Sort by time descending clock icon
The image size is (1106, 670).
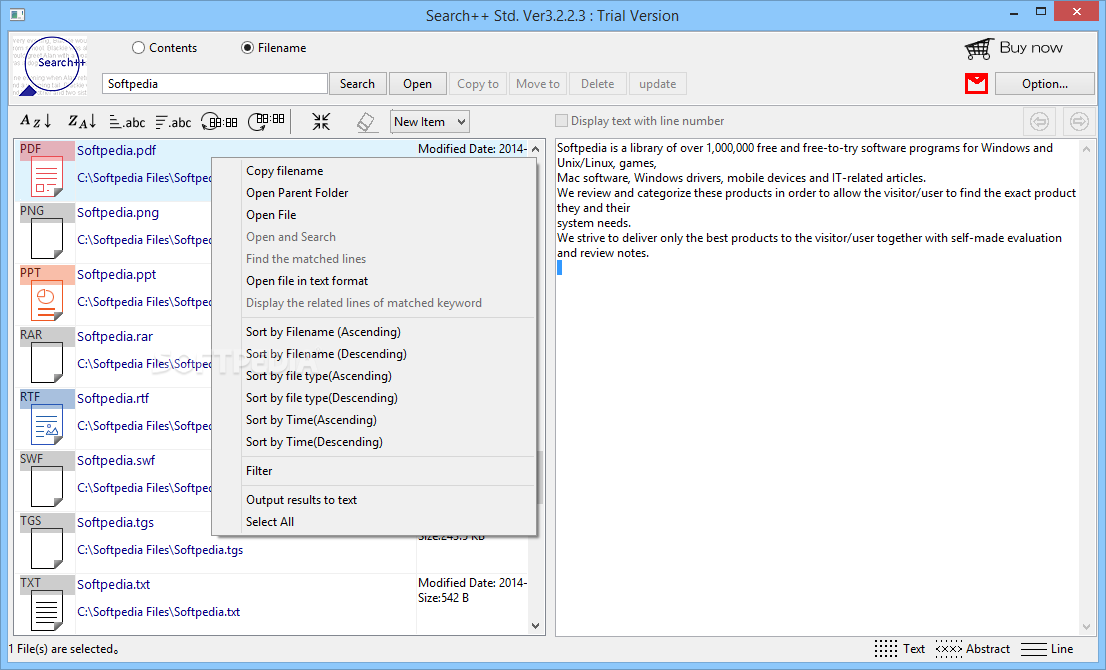[x=266, y=121]
